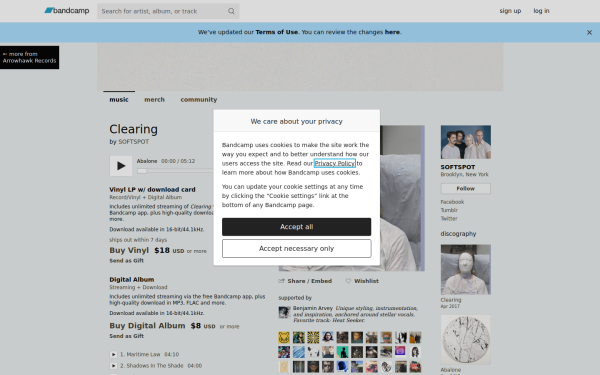The width and height of the screenshot is (600, 375).
Task: Click Buy Vinyl
Action: tap(129, 250)
